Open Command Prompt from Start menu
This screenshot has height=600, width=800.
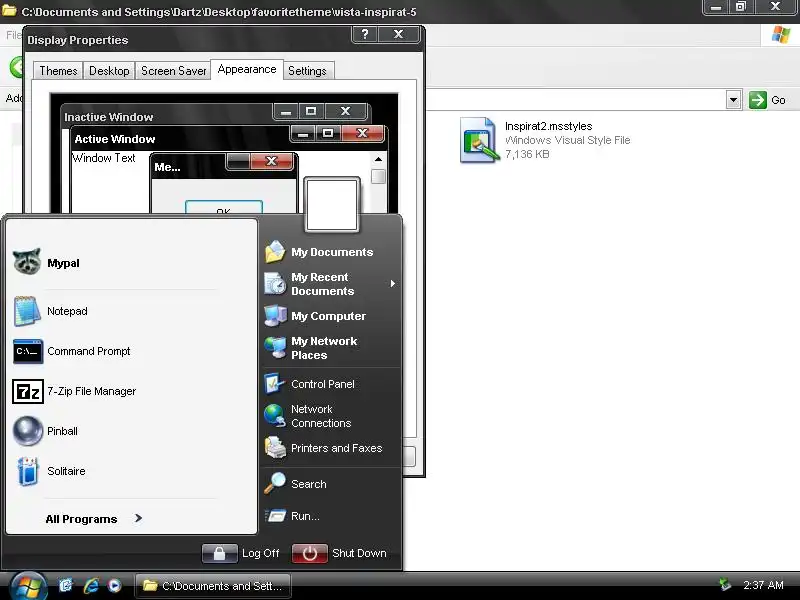[71, 351]
